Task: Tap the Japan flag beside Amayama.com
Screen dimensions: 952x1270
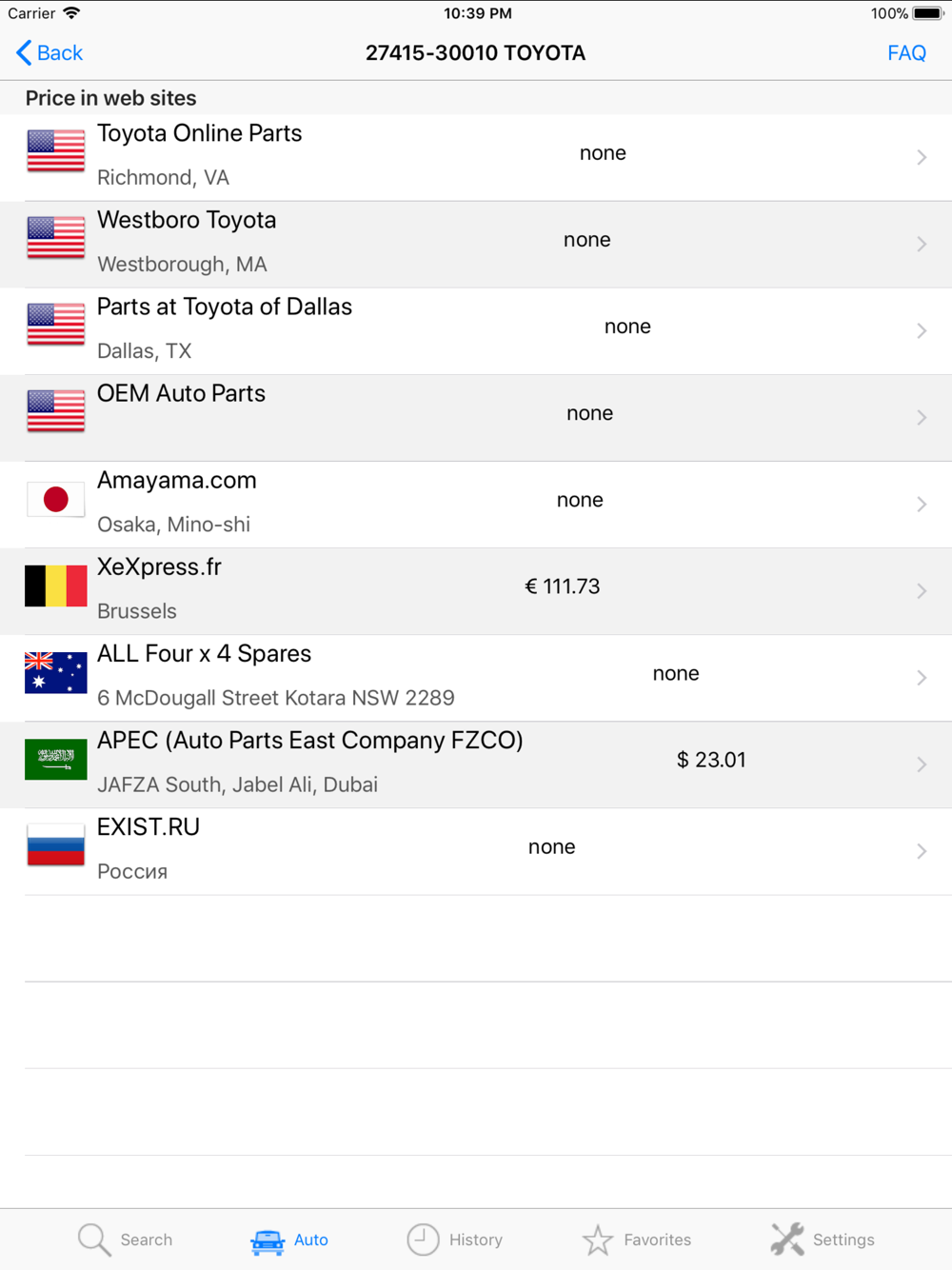Action: (x=56, y=500)
